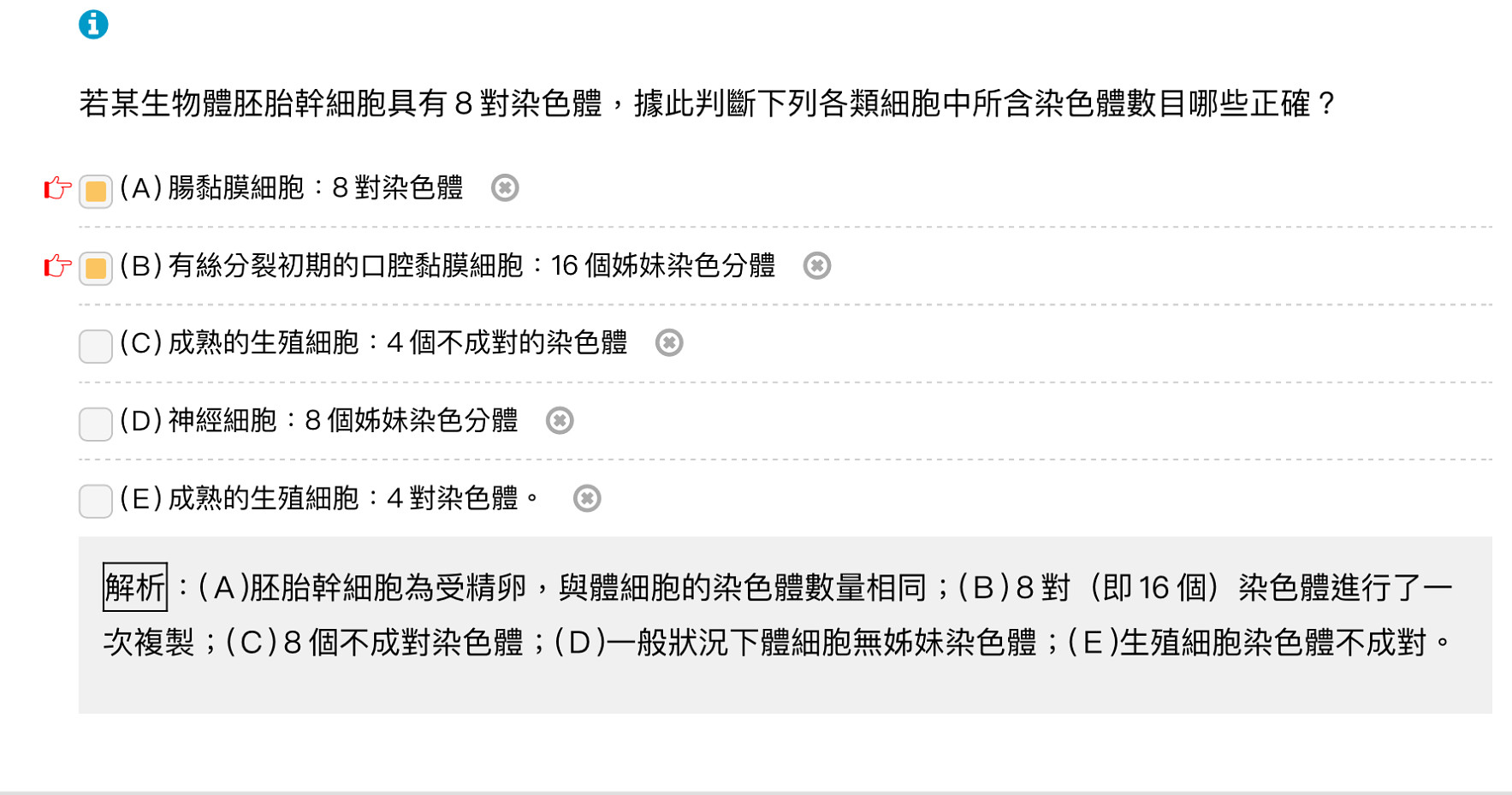1512x795 pixels.
Task: Uncheck option B checkbox 有絲分裂初期
Action: tap(96, 269)
